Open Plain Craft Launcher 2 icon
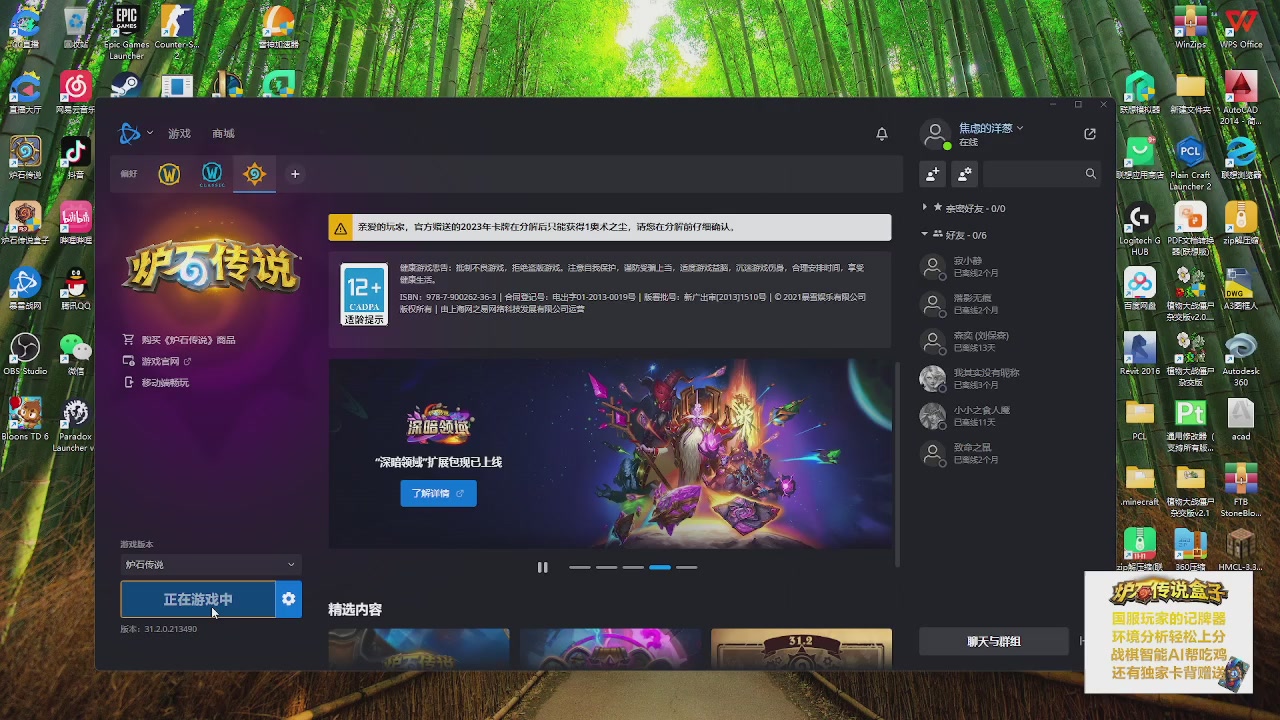1280x720 pixels. point(1190,163)
